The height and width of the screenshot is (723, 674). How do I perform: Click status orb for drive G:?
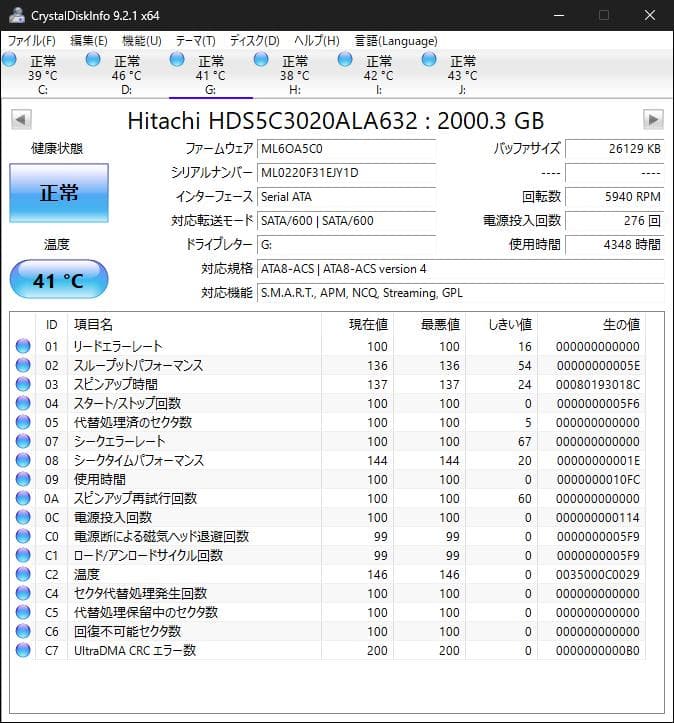coord(177,59)
